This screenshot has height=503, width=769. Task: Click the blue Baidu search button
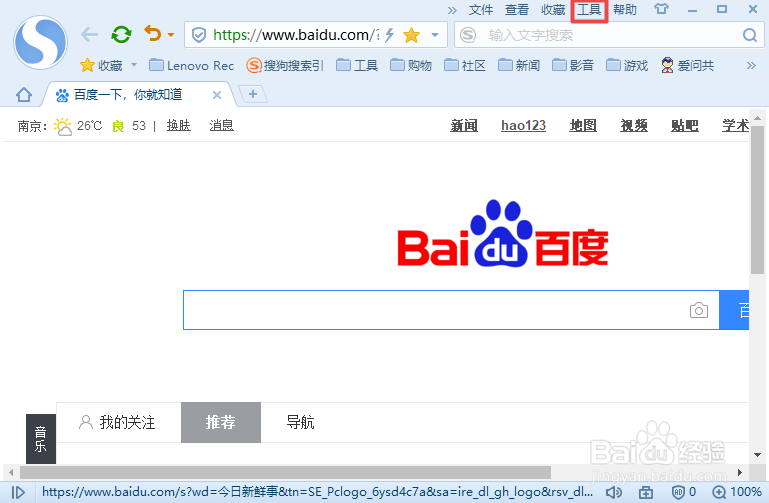(x=734, y=310)
